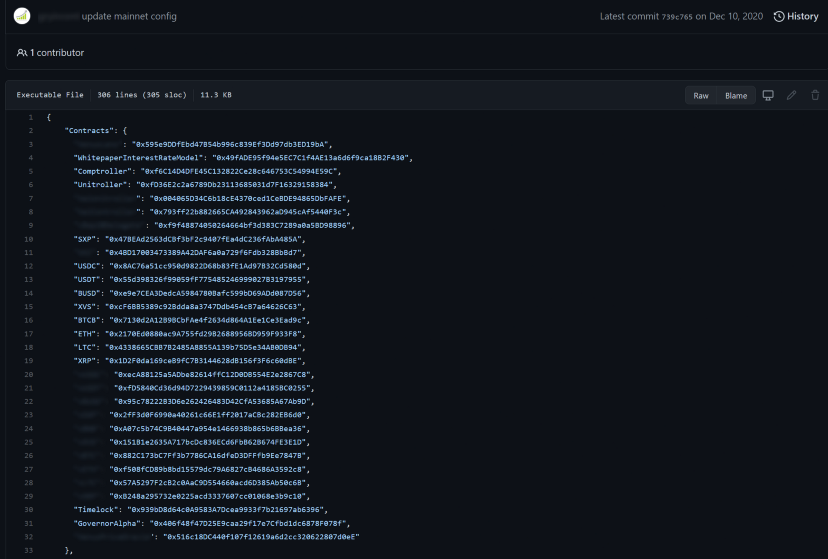Click the WhitepaperInterestRateModel key text
The image size is (828, 559).
pyautogui.click(x=139, y=158)
